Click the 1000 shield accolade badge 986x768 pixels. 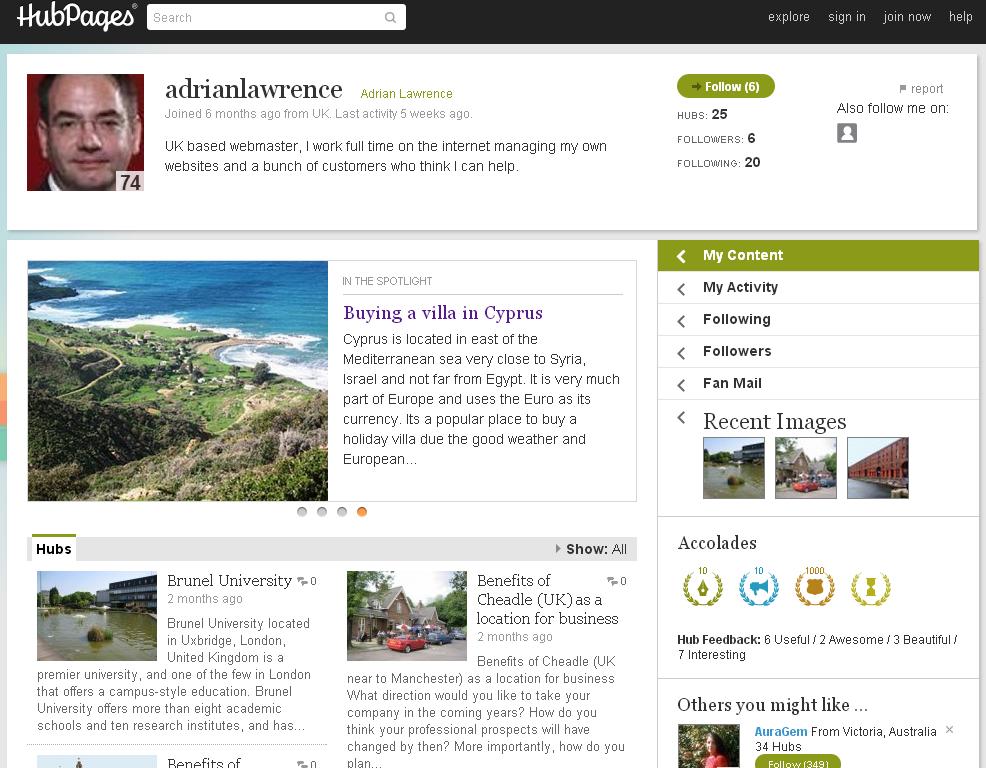814,586
